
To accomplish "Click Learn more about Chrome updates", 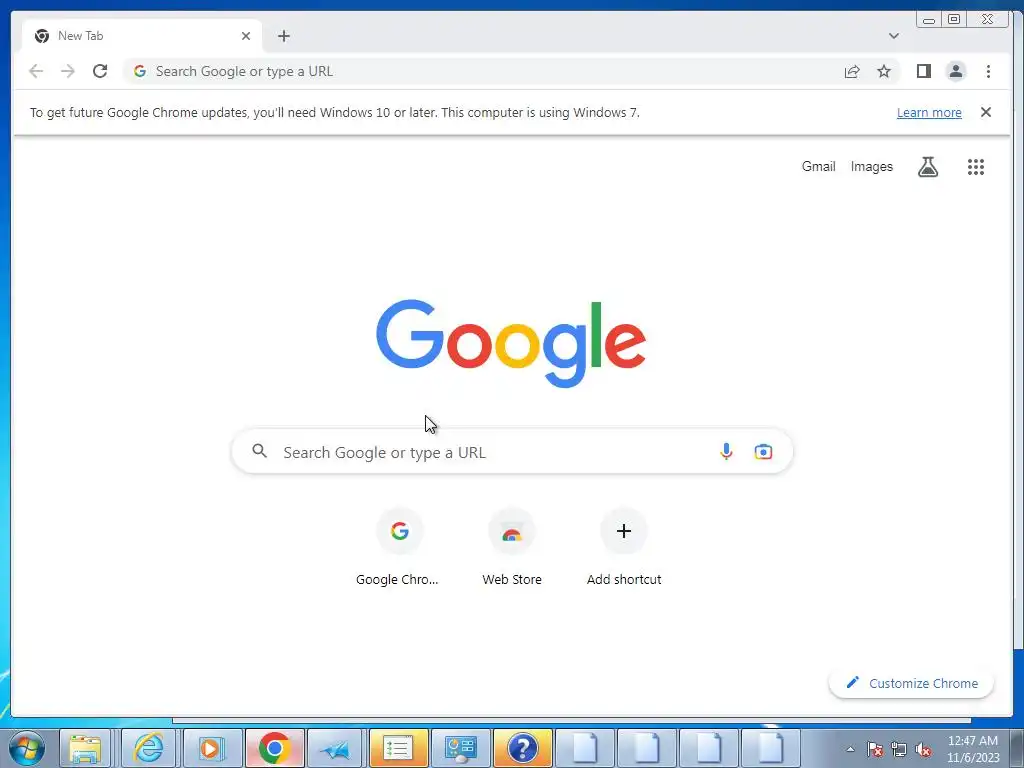I will (x=929, y=112).
